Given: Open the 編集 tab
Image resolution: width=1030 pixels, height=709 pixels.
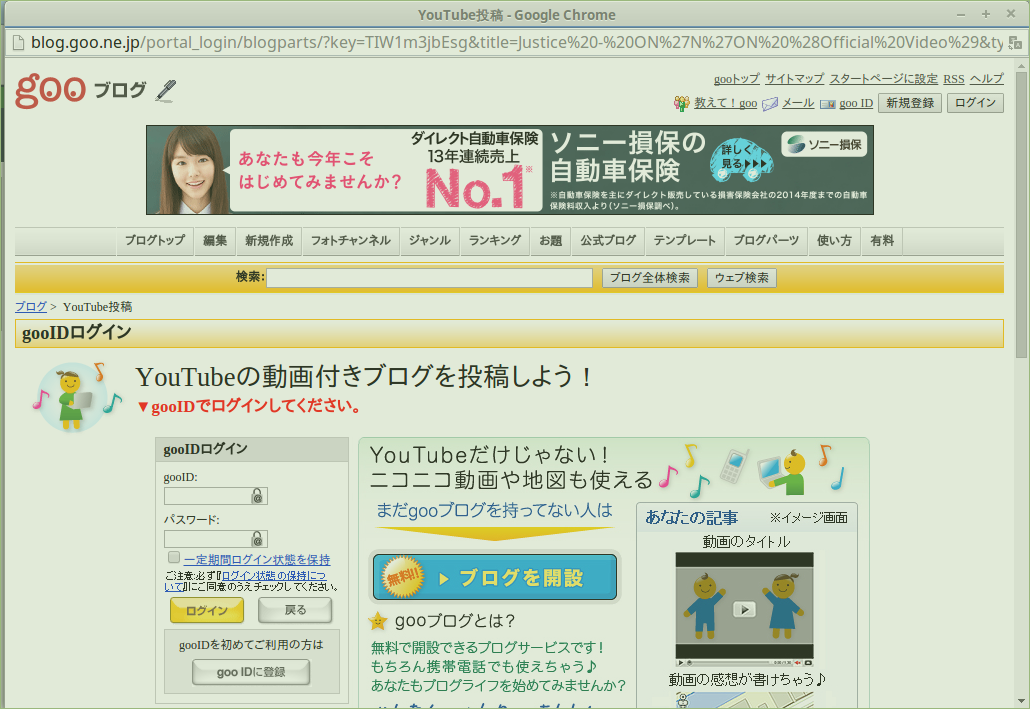Looking at the screenshot, I should [x=215, y=240].
